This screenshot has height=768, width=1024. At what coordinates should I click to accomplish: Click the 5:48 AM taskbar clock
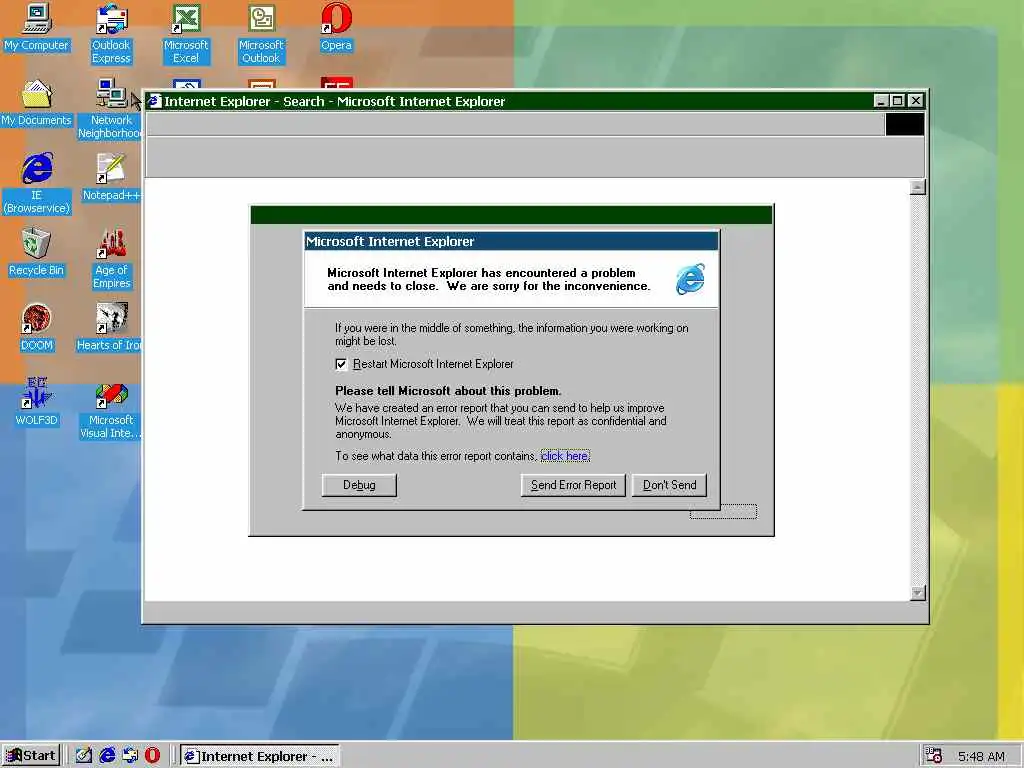pos(981,756)
